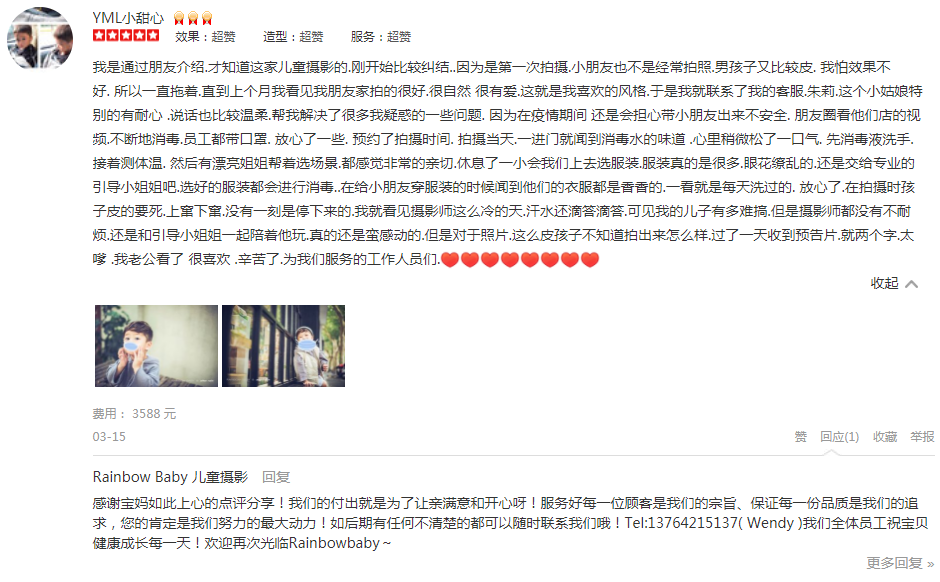This screenshot has height=582, width=940.
Task: Click the third gold medal badge
Action: click(207, 19)
